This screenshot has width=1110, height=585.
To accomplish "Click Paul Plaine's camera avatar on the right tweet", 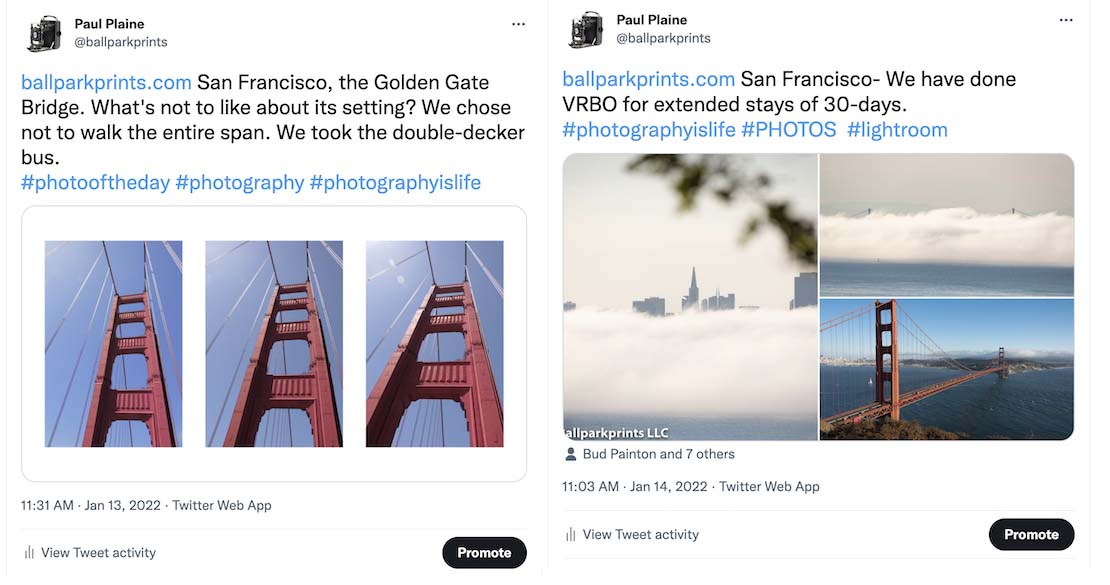I will [x=586, y=30].
